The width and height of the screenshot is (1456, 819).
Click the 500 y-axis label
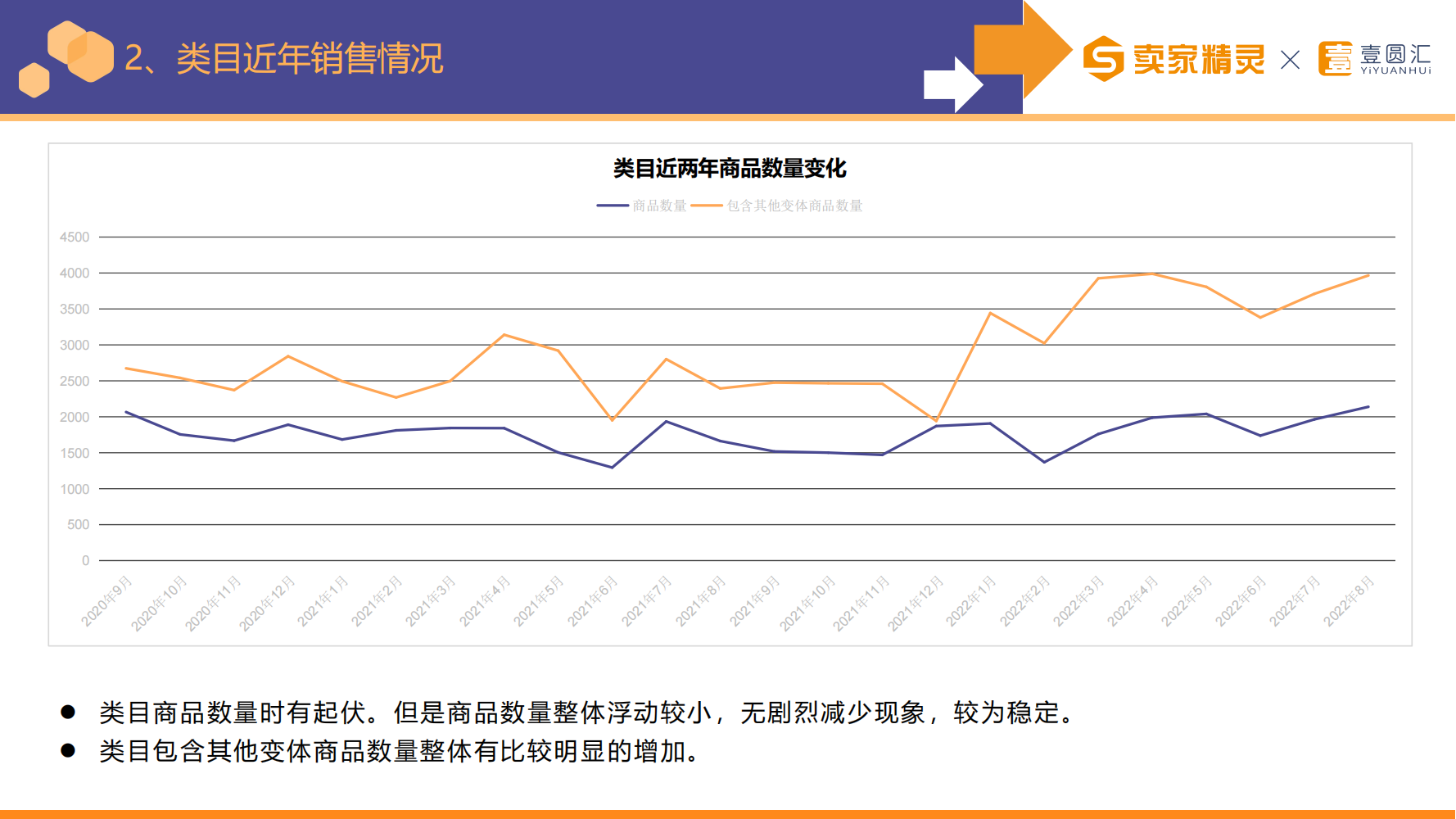click(79, 524)
